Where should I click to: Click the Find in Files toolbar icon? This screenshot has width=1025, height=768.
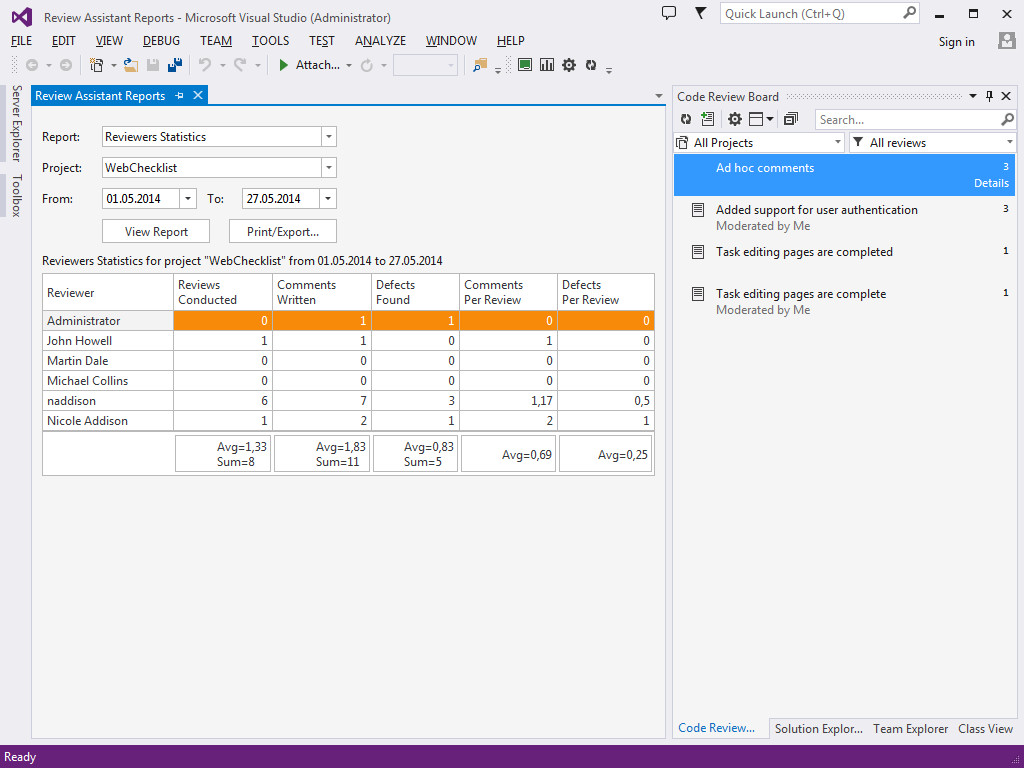[480, 65]
